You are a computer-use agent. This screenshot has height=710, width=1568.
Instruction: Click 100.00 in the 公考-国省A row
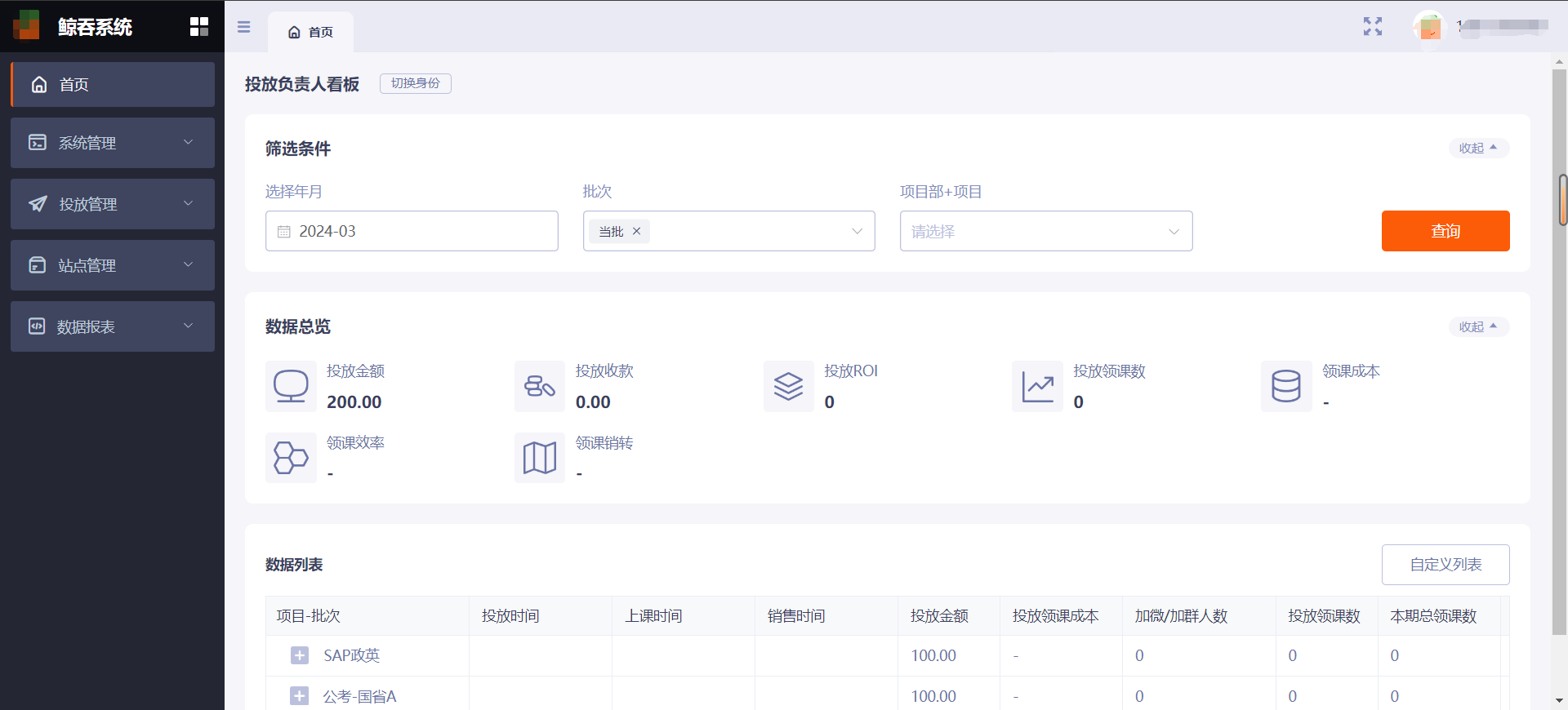click(933, 696)
